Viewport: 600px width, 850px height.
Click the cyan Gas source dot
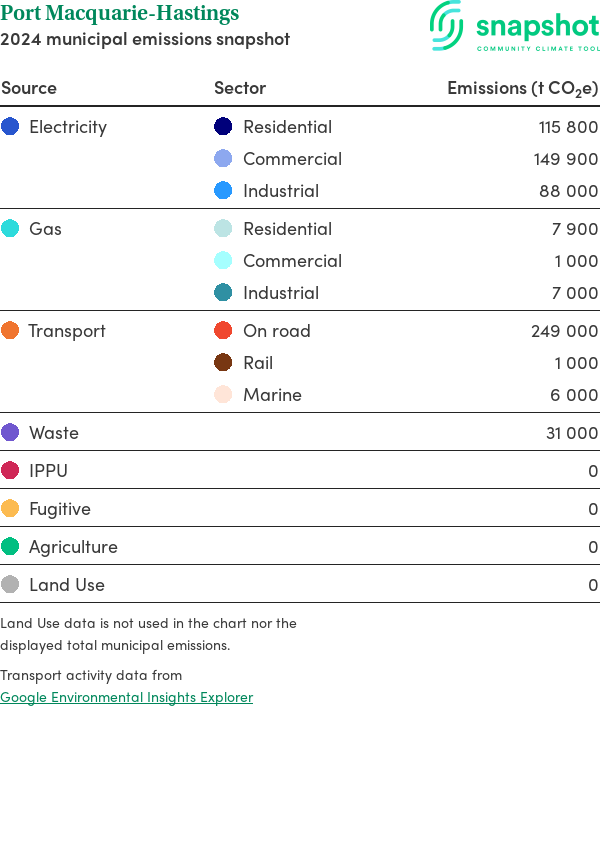pyautogui.click(x=10, y=229)
